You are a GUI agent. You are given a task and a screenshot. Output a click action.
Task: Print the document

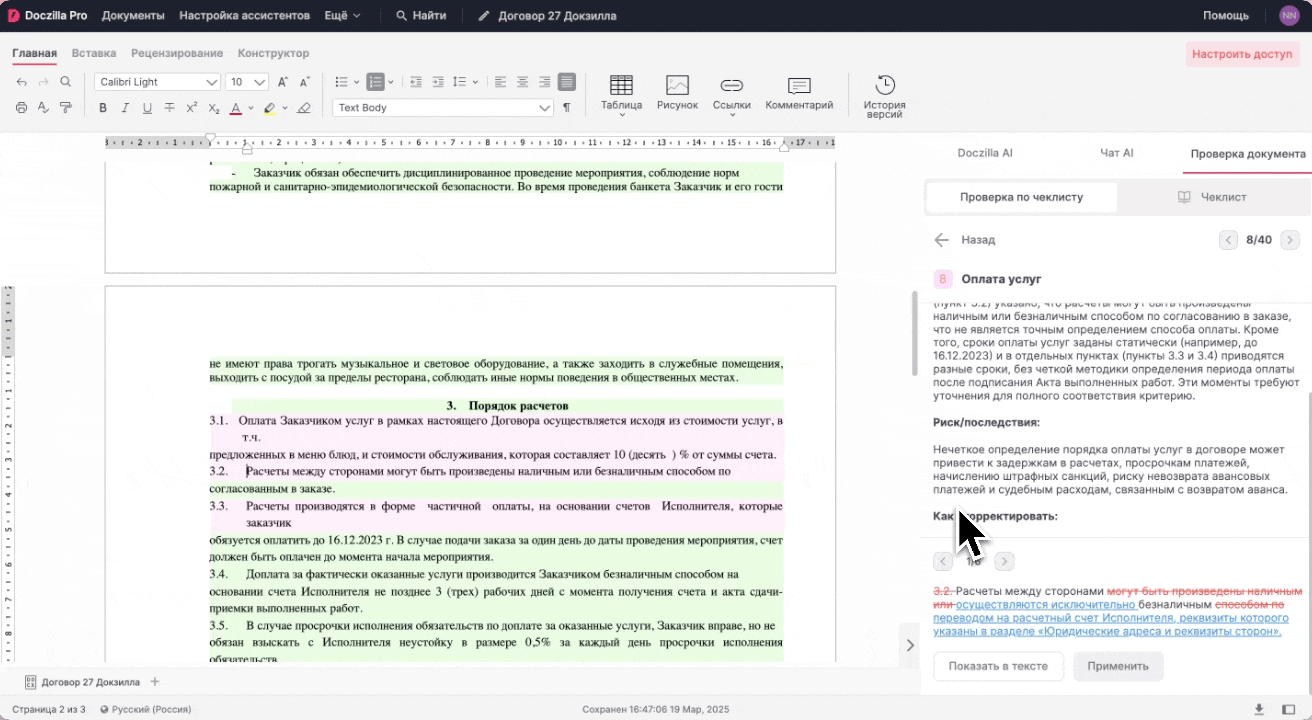coord(22,108)
